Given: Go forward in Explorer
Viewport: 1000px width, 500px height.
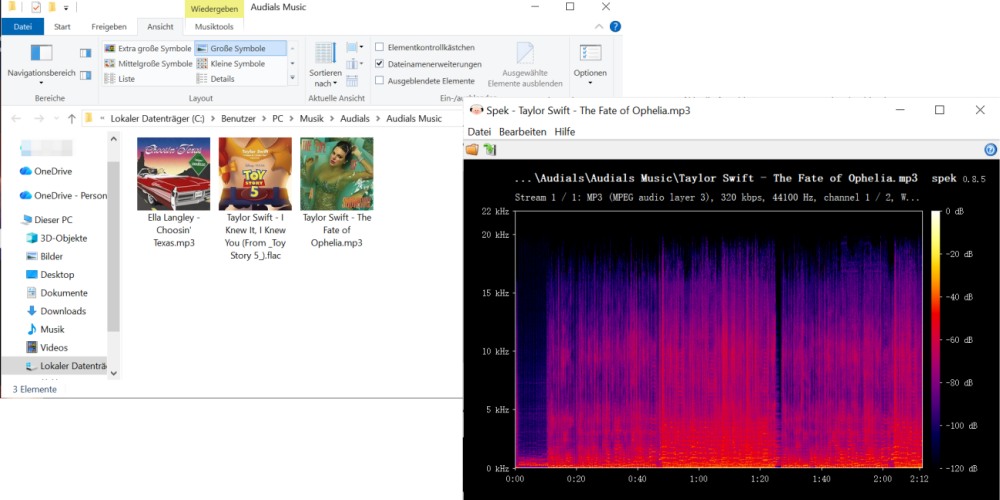Looking at the screenshot, I should [x=38, y=119].
